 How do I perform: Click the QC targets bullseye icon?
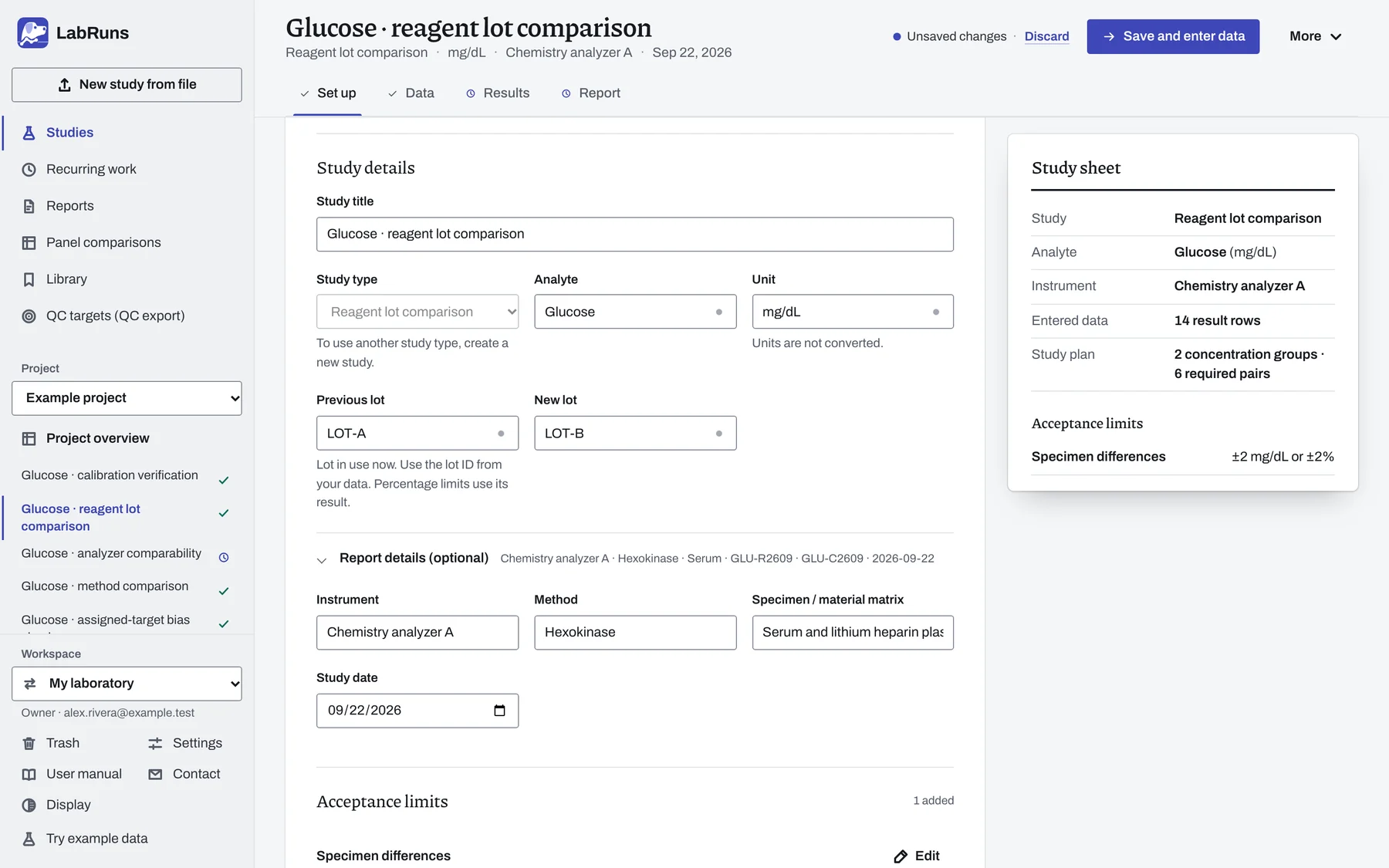coord(29,316)
